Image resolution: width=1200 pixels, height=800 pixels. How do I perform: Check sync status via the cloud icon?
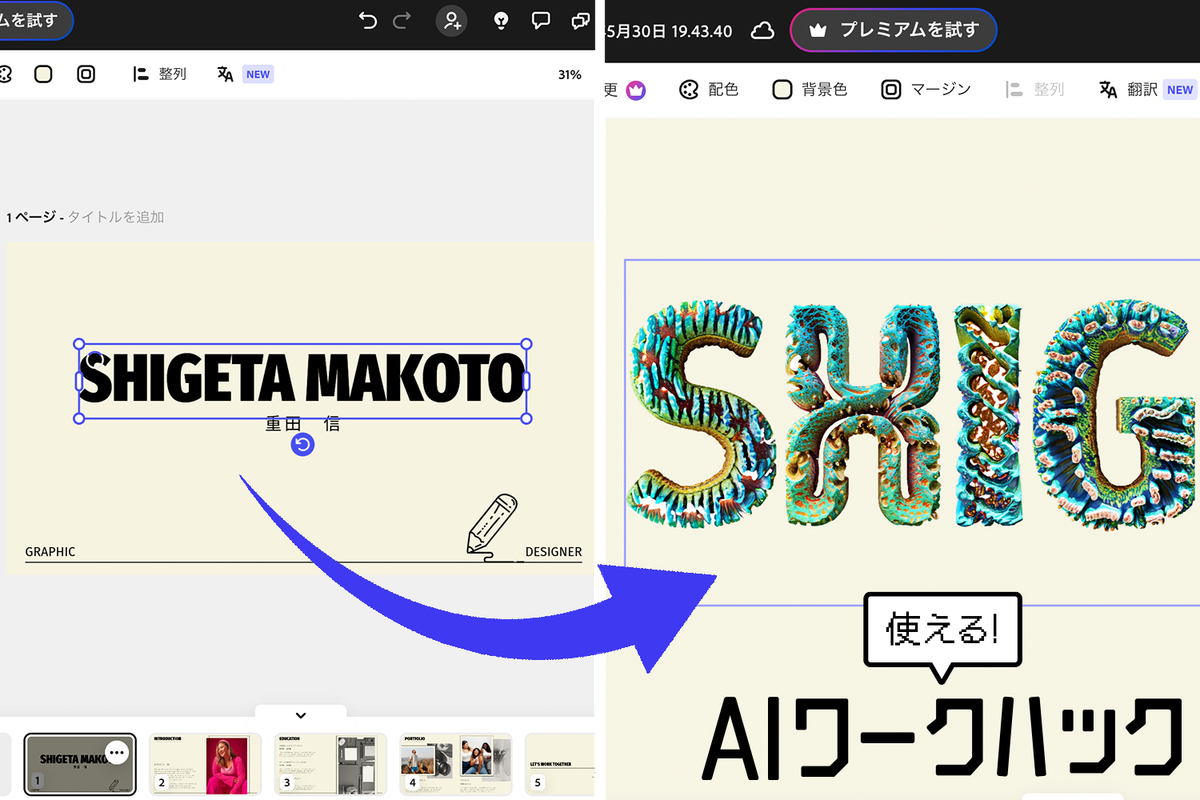pyautogui.click(x=762, y=31)
